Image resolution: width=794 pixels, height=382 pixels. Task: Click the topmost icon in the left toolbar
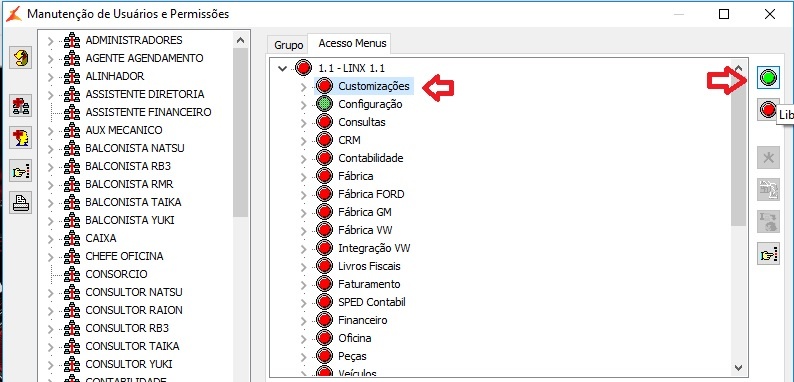(x=21, y=57)
